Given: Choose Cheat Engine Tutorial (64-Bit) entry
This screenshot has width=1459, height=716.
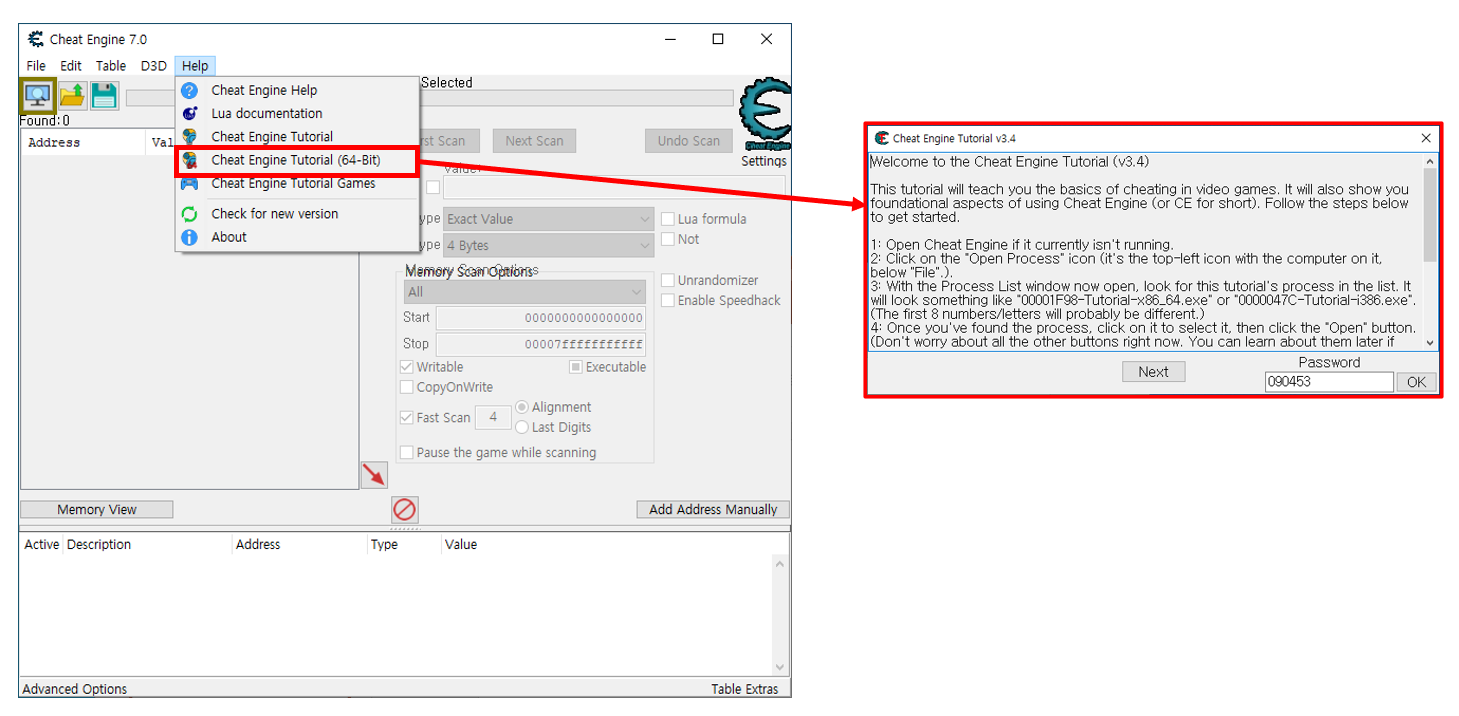Looking at the screenshot, I should (296, 160).
